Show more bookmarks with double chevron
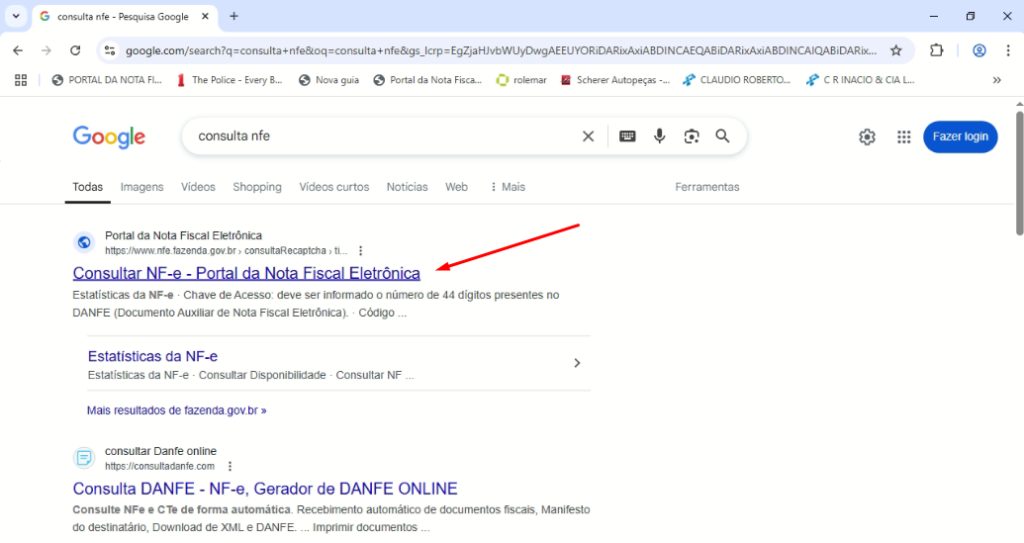Image resolution: width=1024 pixels, height=543 pixels. tap(997, 80)
